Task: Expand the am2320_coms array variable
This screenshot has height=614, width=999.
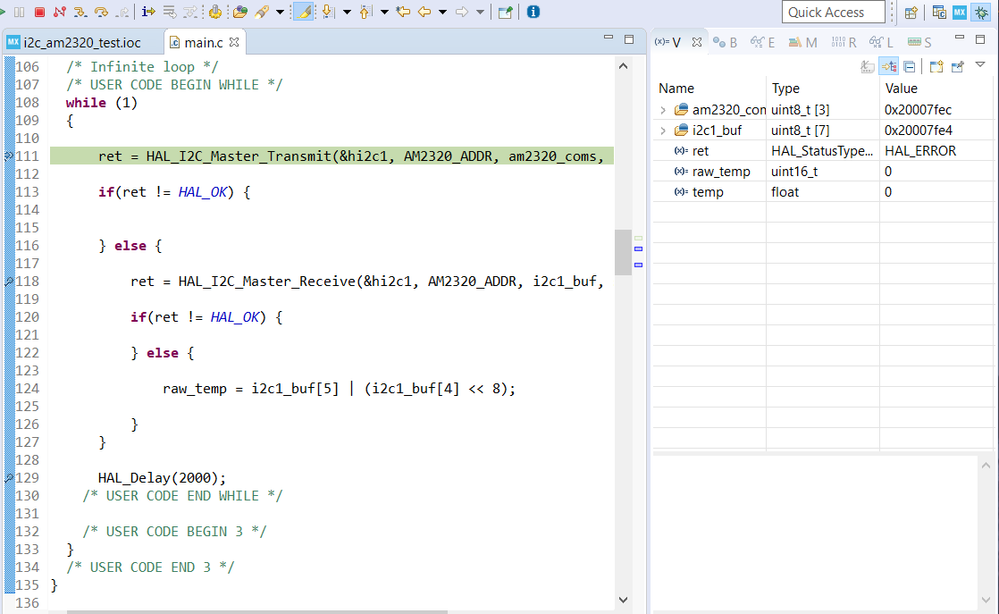Action: click(x=663, y=109)
